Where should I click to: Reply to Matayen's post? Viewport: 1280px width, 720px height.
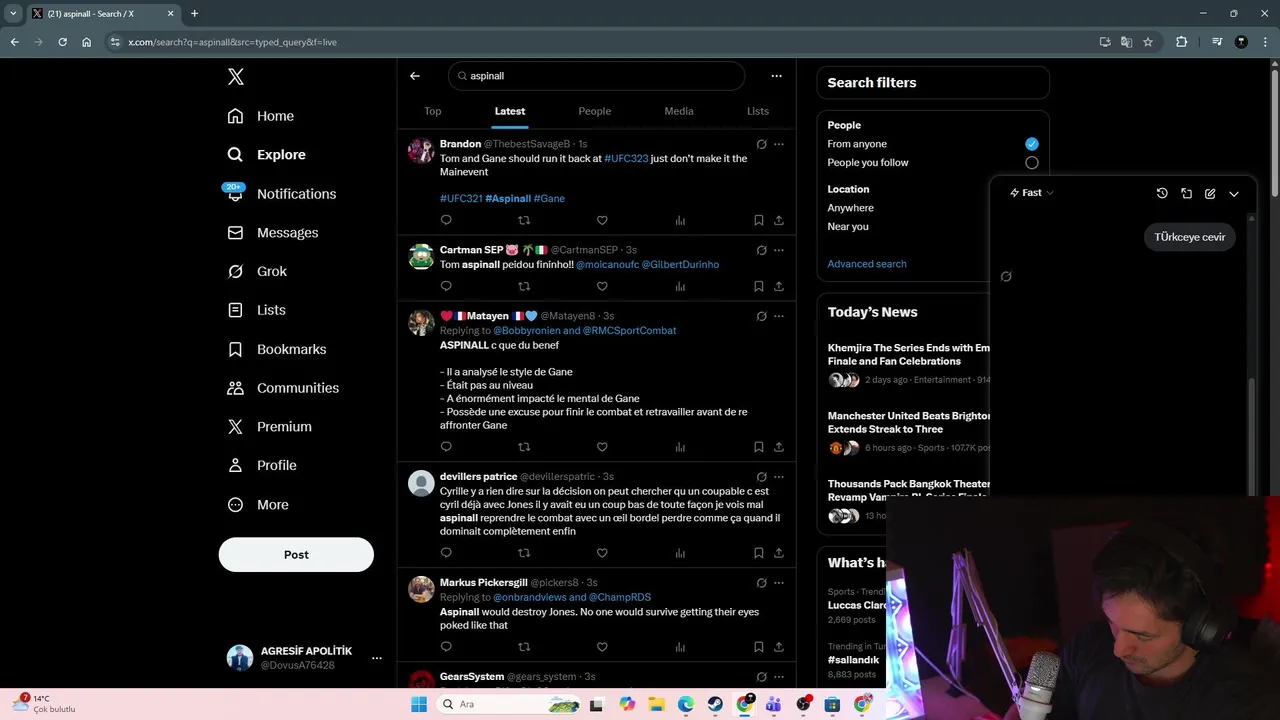coord(446,447)
